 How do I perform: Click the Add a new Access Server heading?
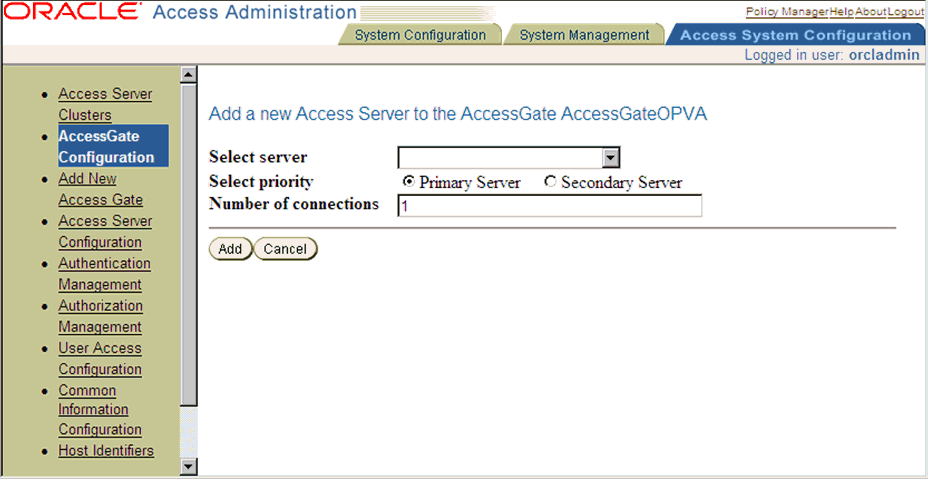pyautogui.click(x=458, y=114)
